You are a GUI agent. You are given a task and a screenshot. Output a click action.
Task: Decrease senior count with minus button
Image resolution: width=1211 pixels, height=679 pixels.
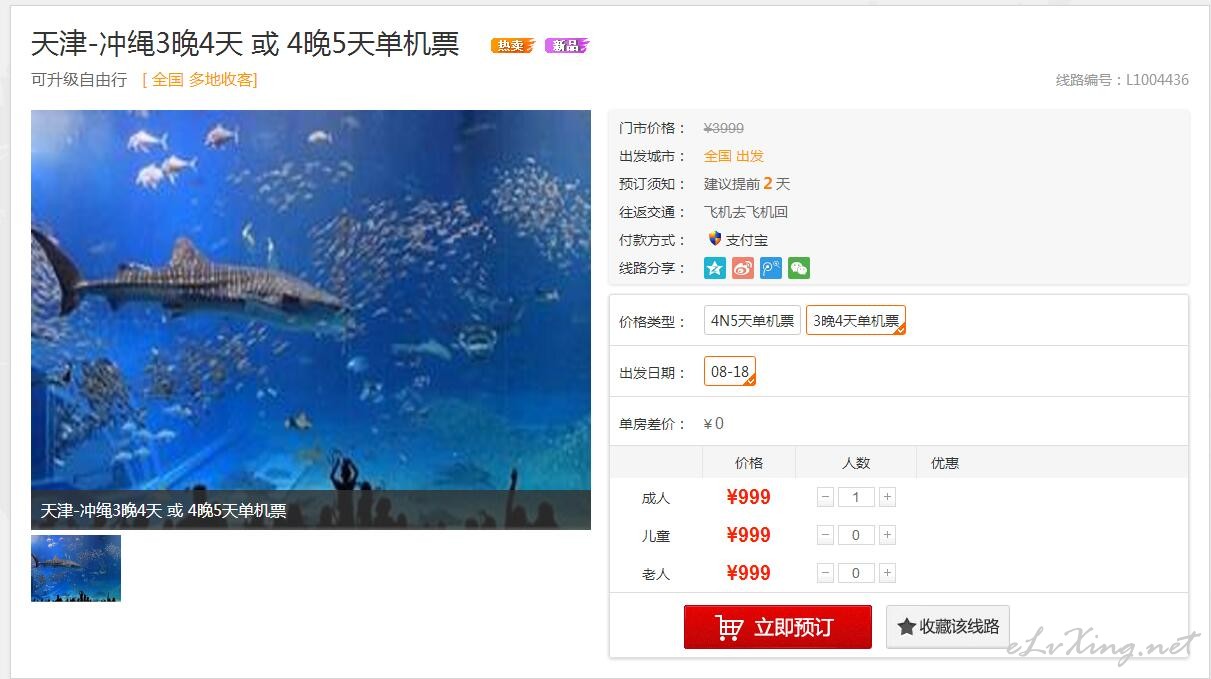click(x=825, y=573)
